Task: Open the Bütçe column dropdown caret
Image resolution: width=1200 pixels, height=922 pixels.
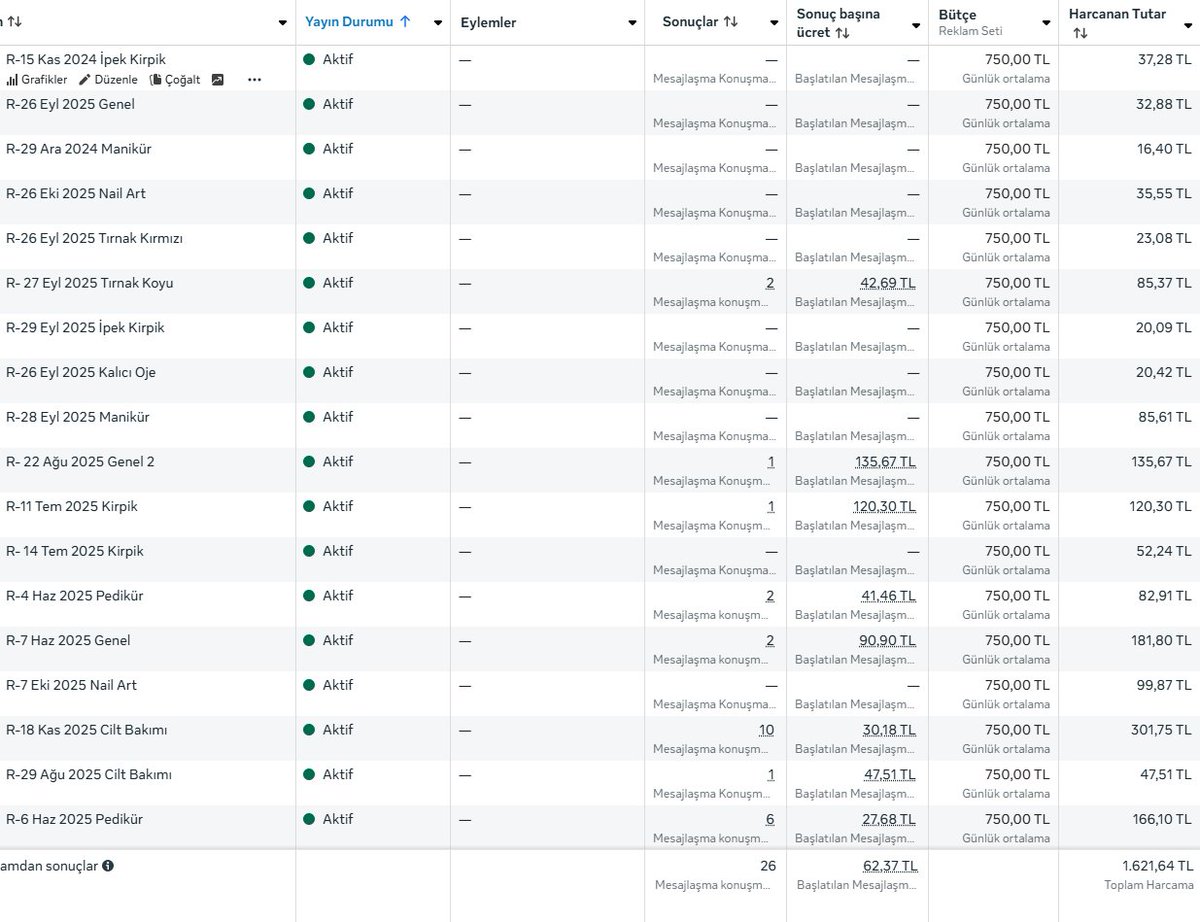Action: click(x=1046, y=23)
